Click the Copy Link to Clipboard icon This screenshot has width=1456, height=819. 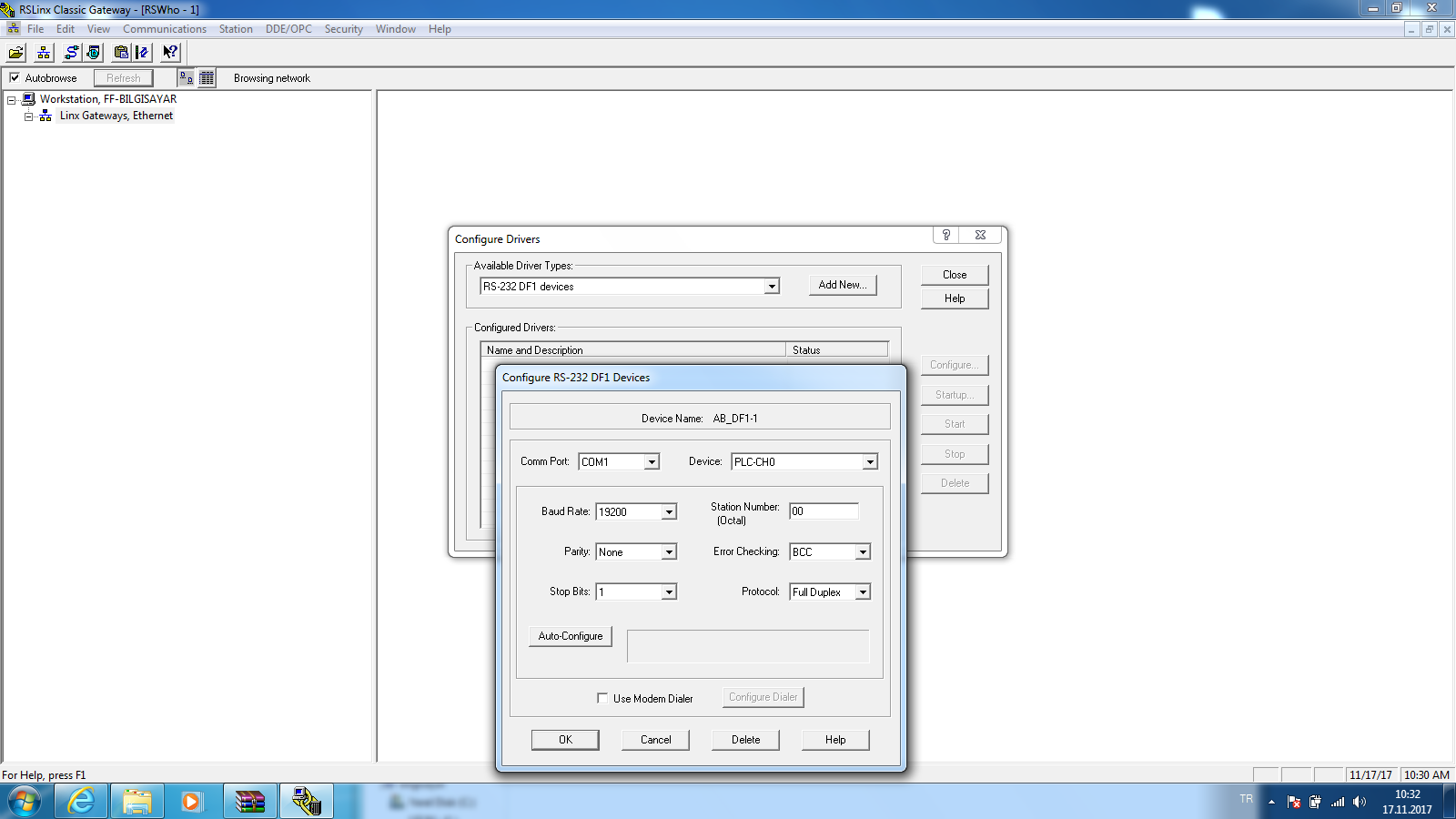point(121,53)
